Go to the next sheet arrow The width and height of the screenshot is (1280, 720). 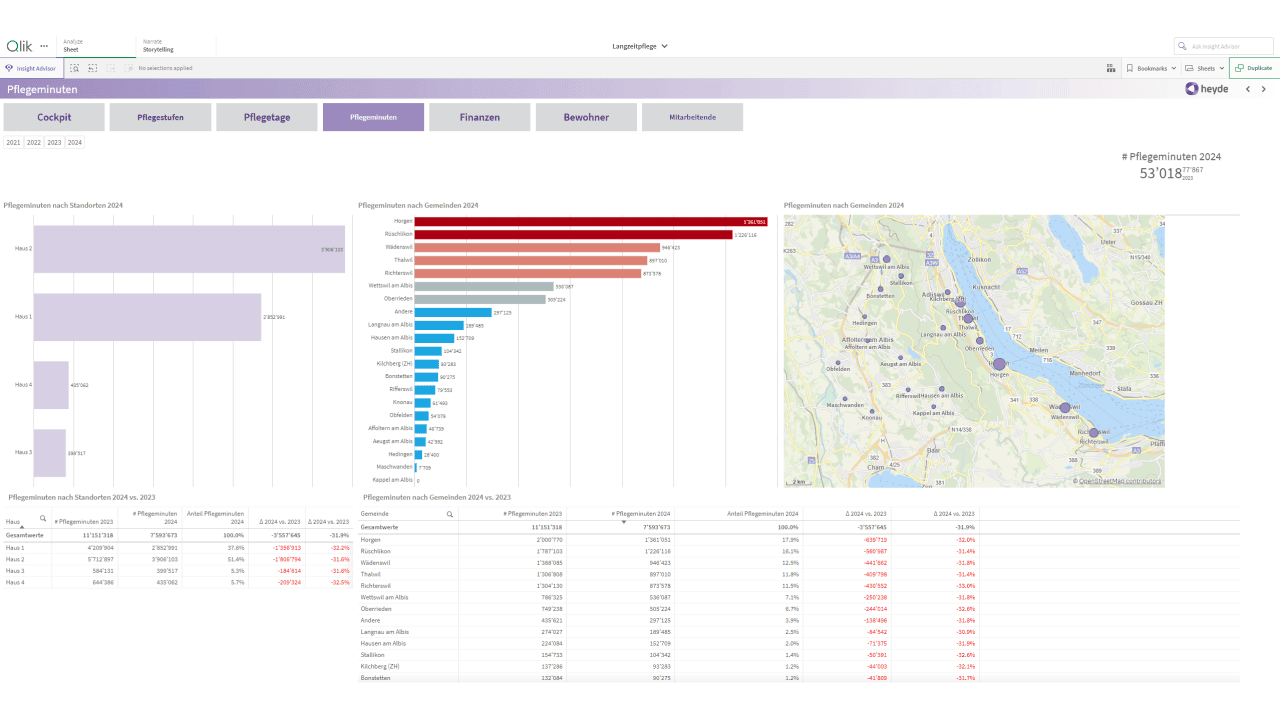pos(1264,89)
